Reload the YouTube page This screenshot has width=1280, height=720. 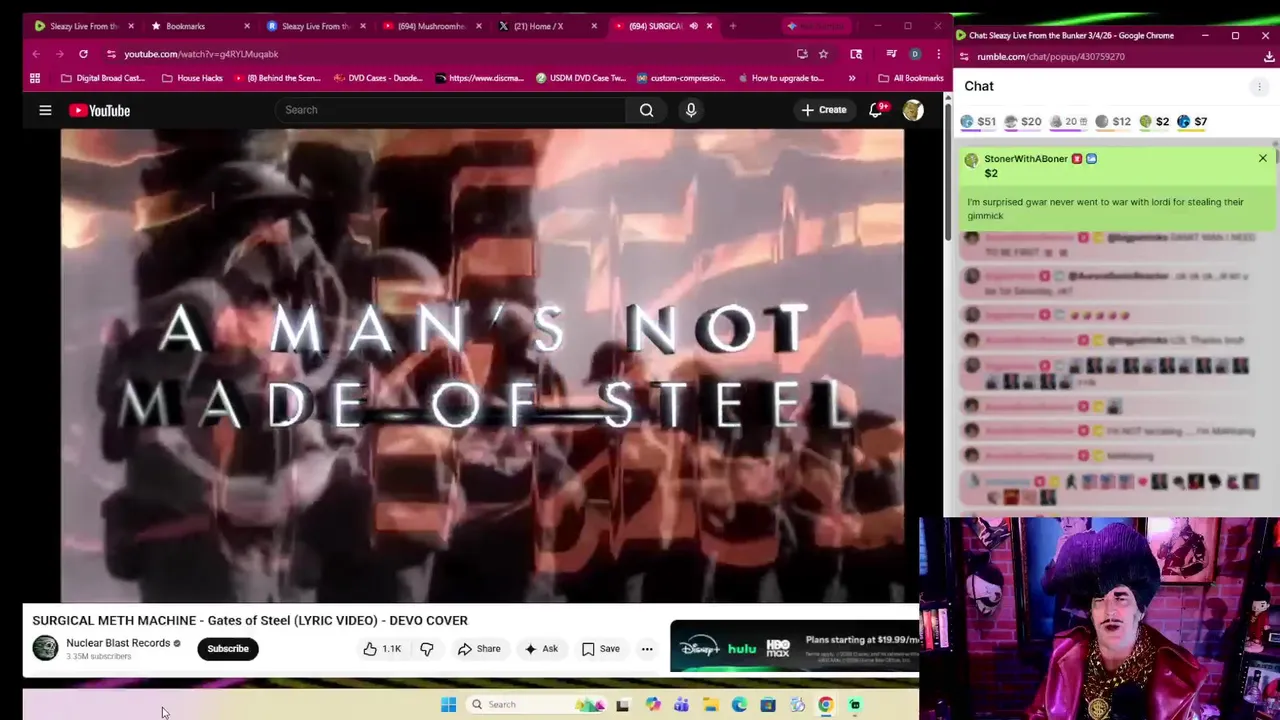83,54
